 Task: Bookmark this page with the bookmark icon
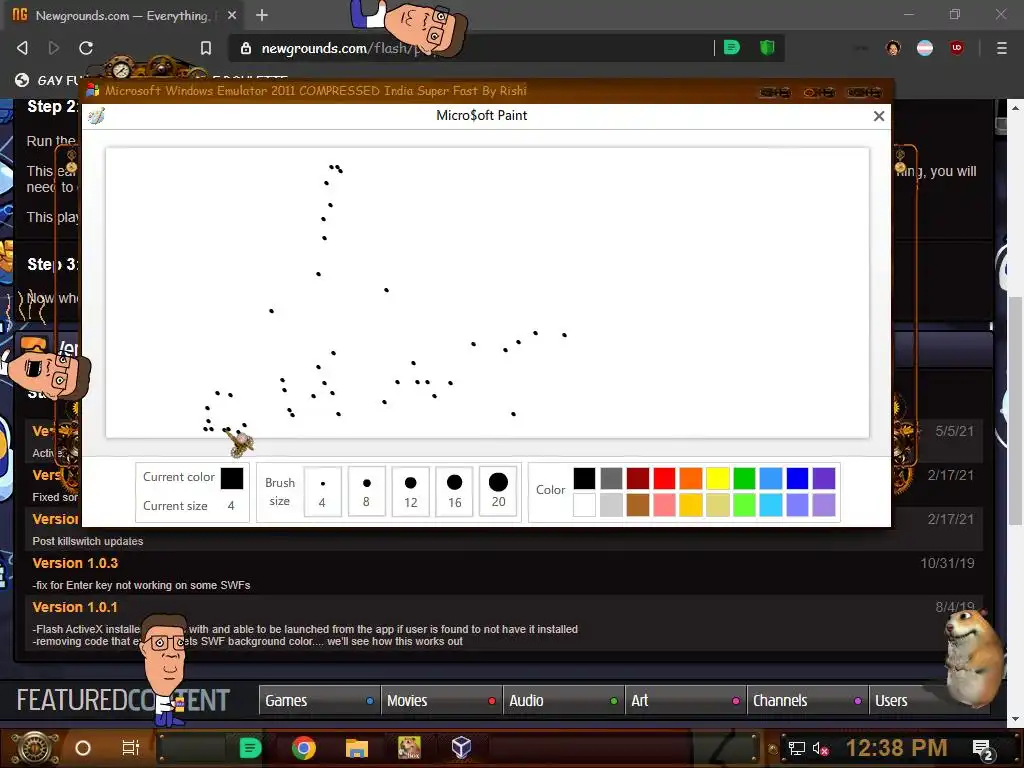pyautogui.click(x=206, y=48)
